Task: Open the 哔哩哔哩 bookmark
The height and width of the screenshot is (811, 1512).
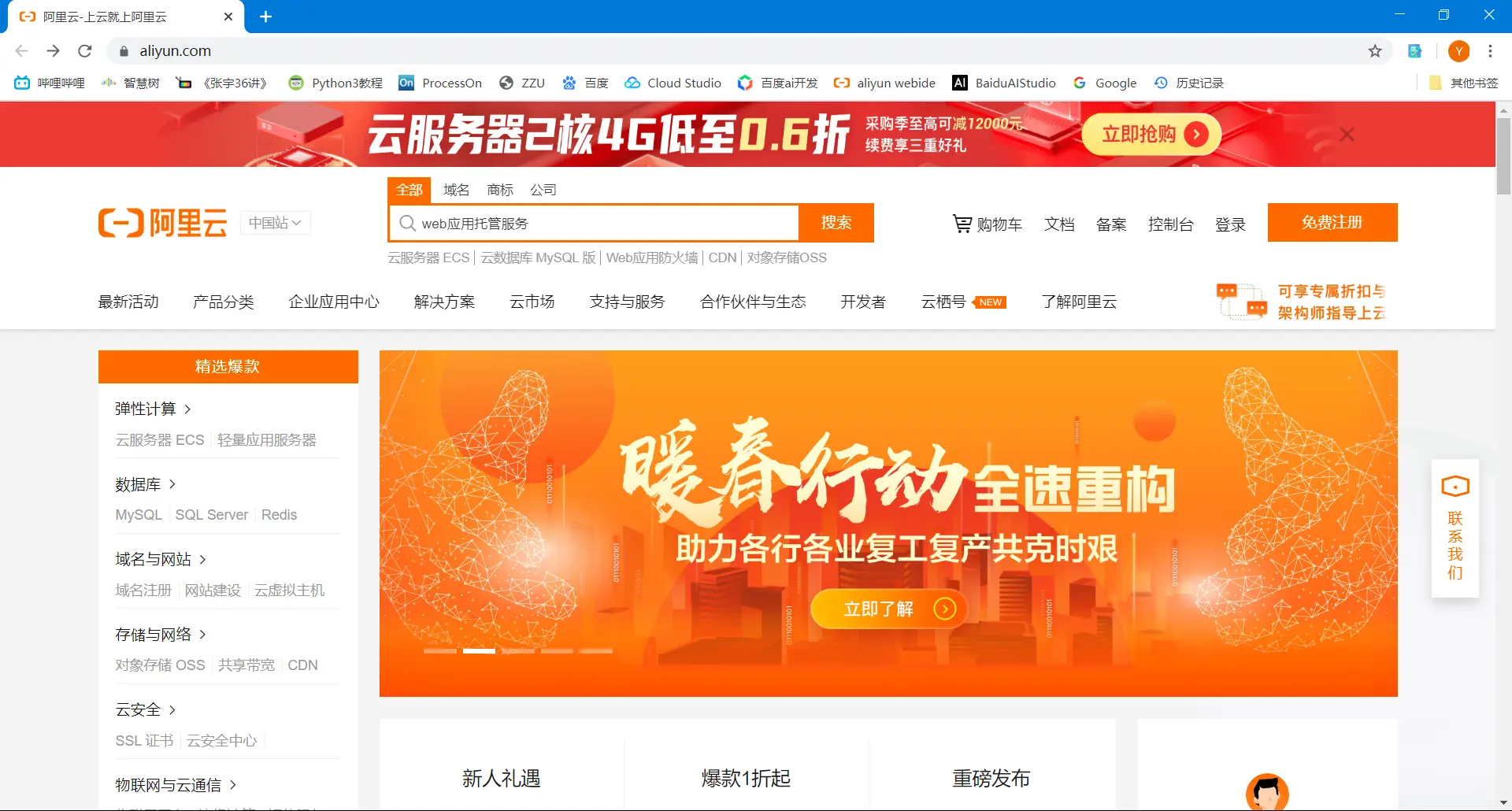Action: pyautogui.click(x=50, y=83)
